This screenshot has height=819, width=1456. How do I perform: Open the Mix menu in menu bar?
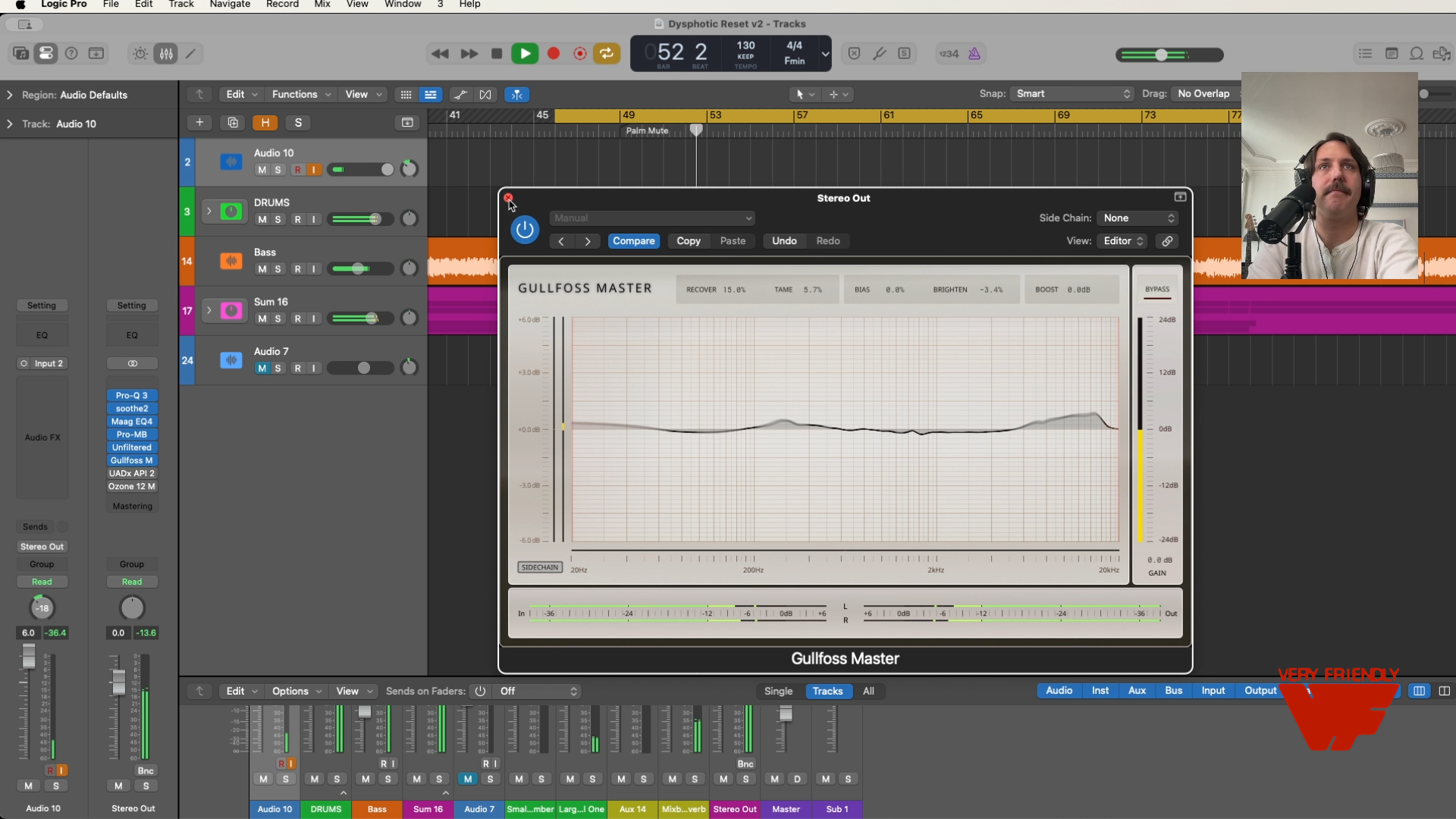tap(322, 5)
